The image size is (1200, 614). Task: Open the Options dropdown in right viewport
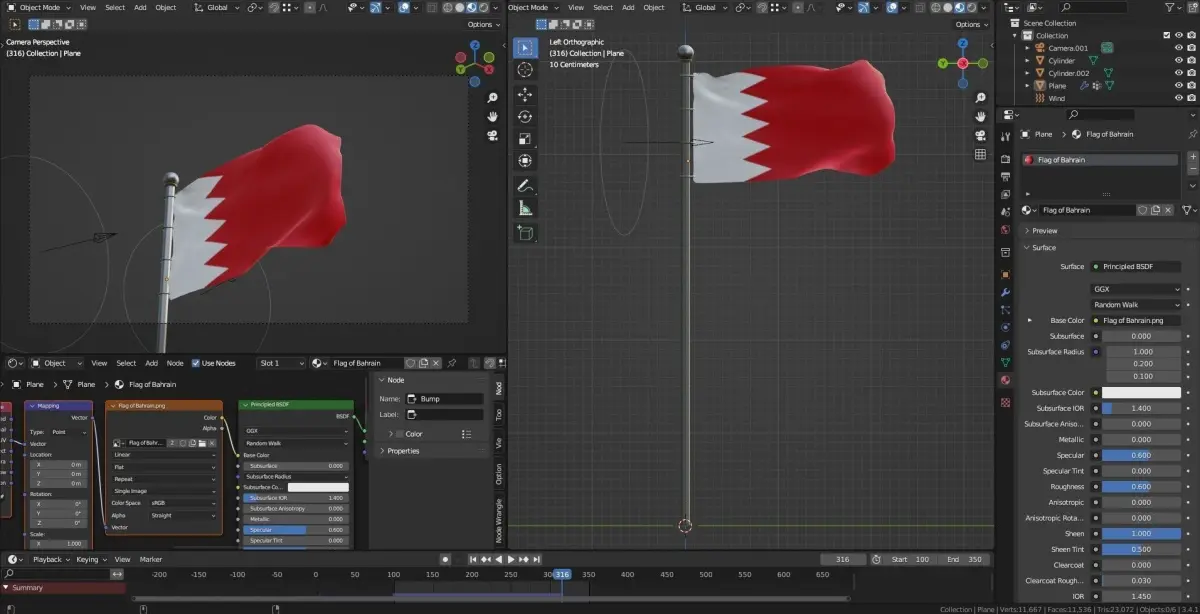pyautogui.click(x=969, y=24)
